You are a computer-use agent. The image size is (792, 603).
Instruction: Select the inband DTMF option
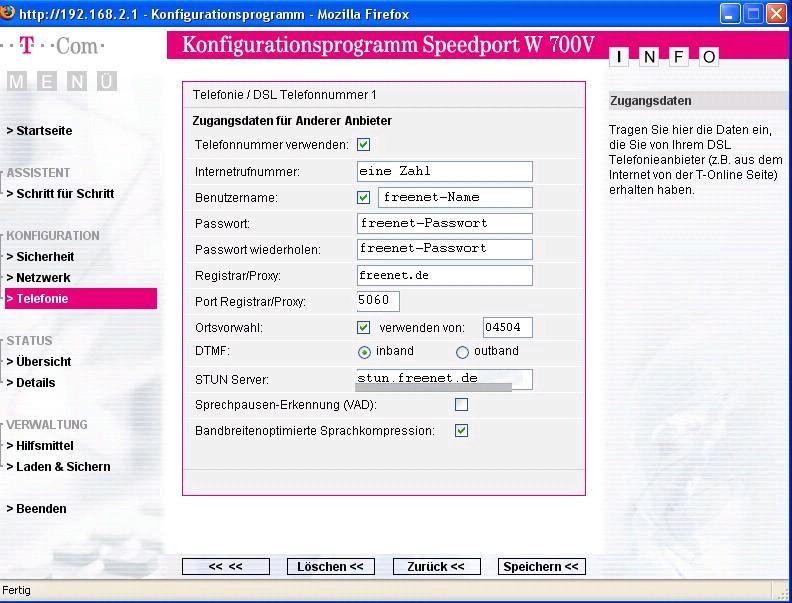[364, 352]
